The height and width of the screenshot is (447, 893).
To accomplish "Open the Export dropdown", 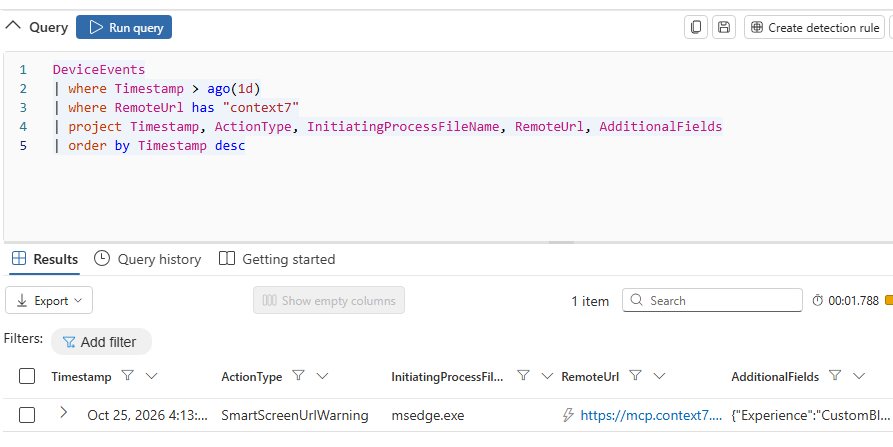I will click(x=49, y=300).
